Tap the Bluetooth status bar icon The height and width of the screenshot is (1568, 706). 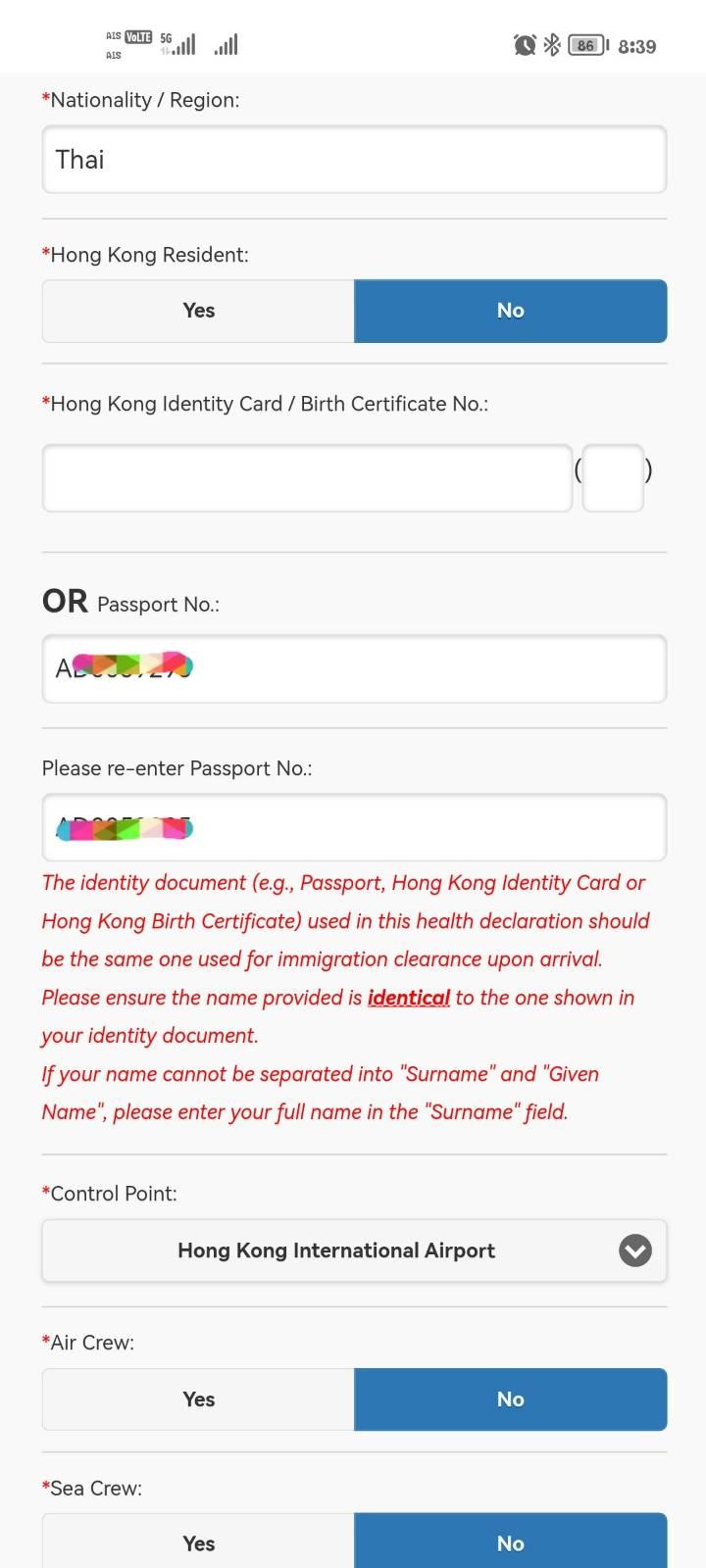click(x=552, y=45)
